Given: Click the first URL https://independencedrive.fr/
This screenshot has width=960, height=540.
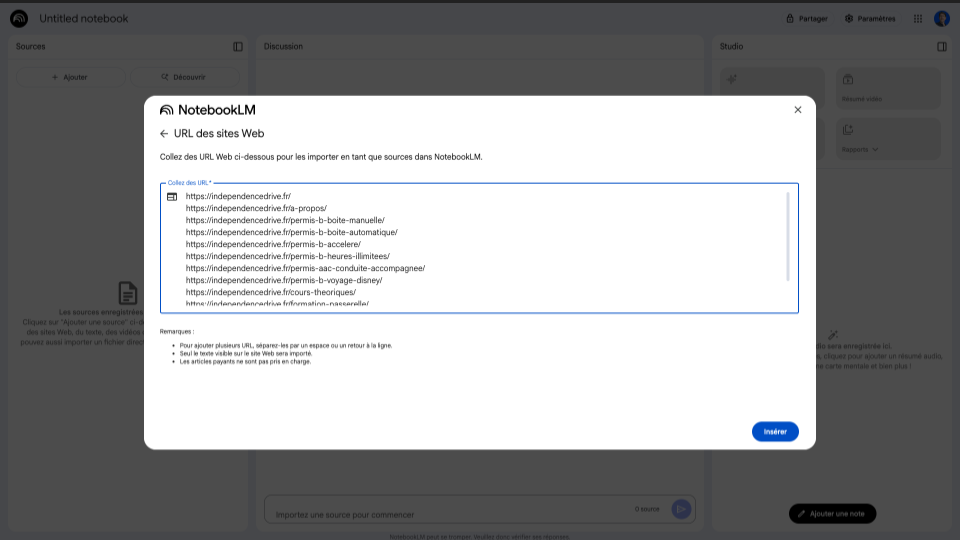Looking at the screenshot, I should click(238, 197).
